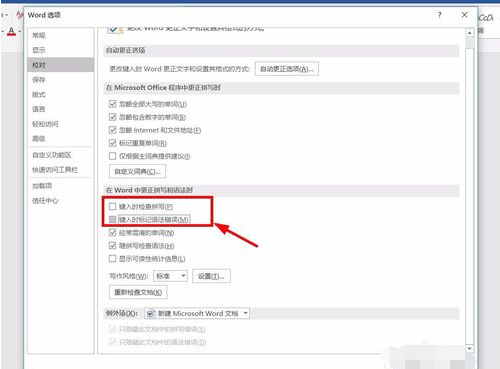Open 例外项 新建 Microsoft Word 文档 dropdown
The image size is (500, 369).
197,313
